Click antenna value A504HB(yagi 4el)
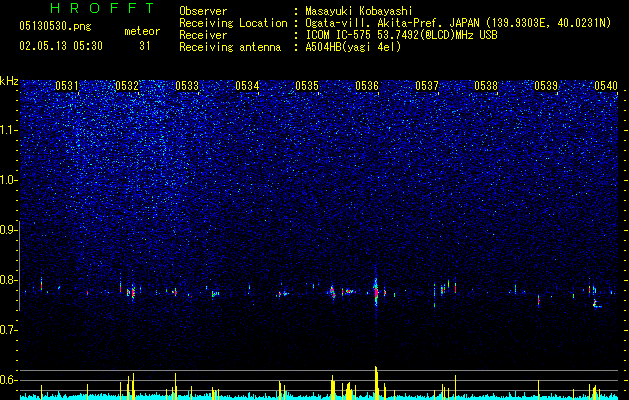 coord(353,47)
